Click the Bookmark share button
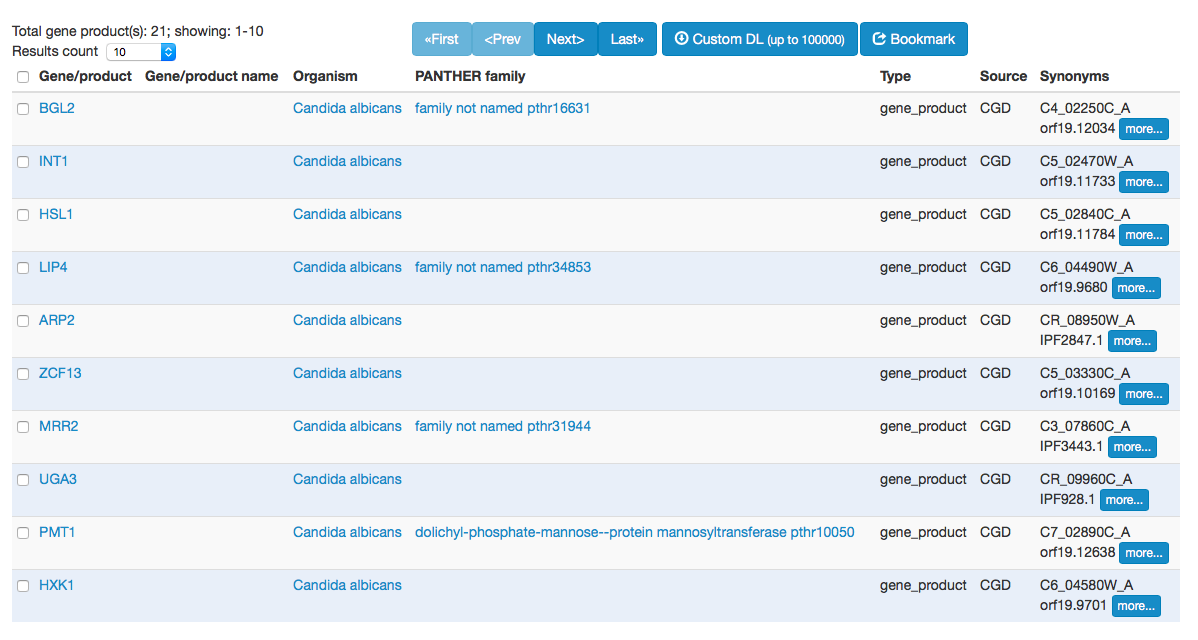The image size is (1198, 640). click(x=914, y=39)
